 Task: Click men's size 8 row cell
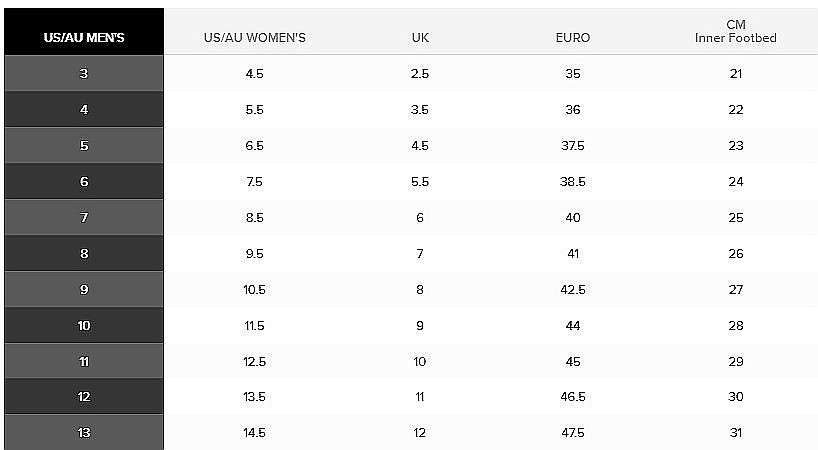click(x=84, y=253)
